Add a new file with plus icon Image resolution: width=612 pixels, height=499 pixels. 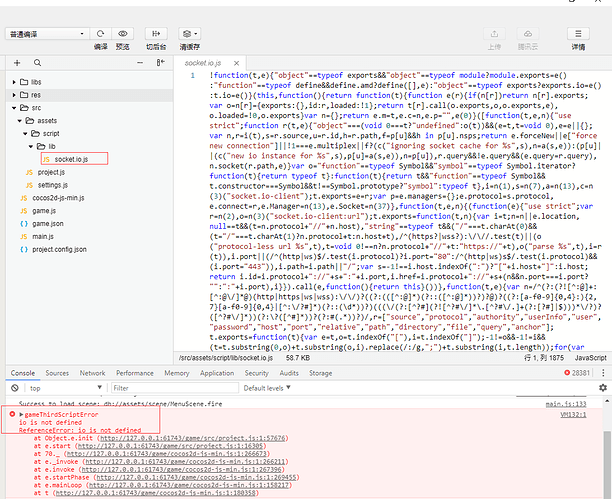pos(17,63)
